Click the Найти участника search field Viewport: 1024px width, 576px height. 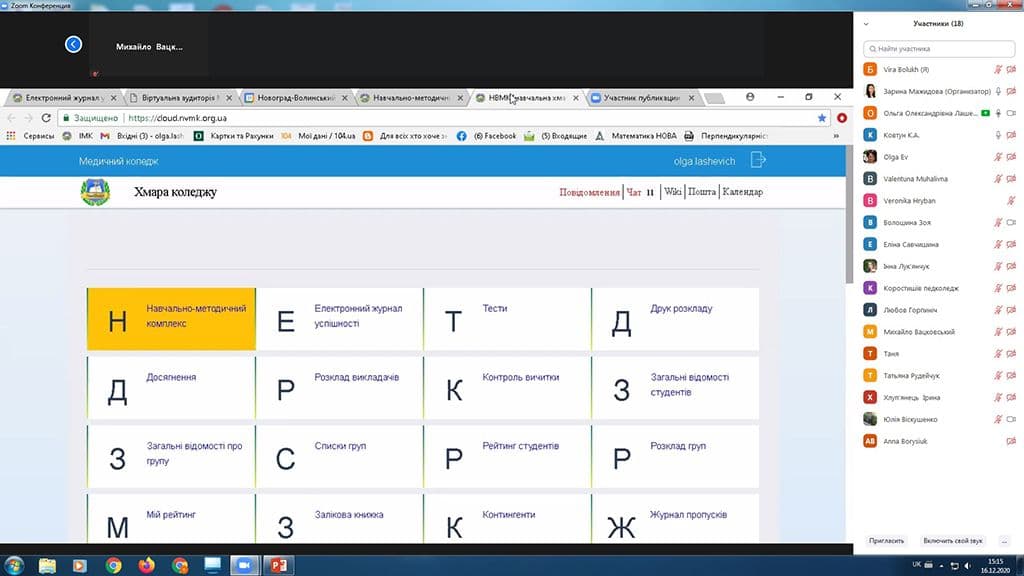coord(939,48)
